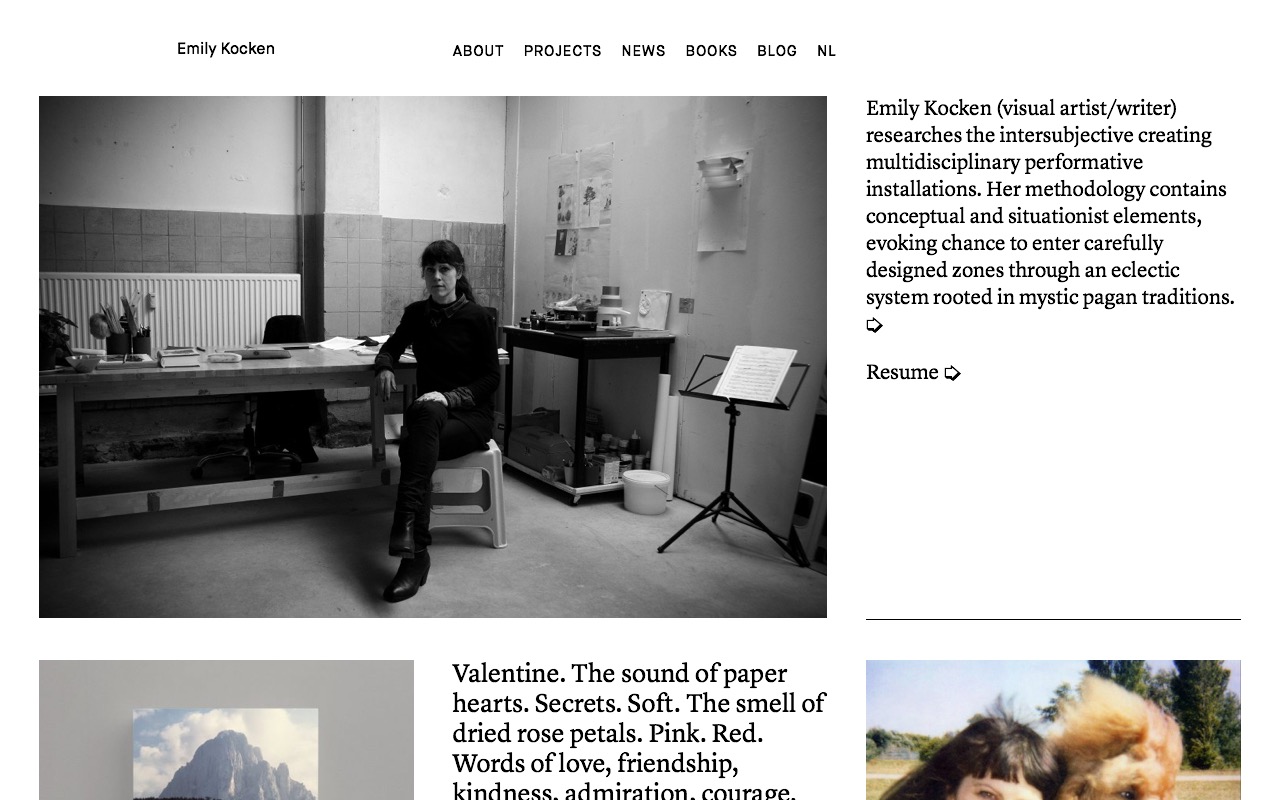The width and height of the screenshot is (1280, 800).
Task: Open the Emily Kocken home title
Action: click(226, 49)
